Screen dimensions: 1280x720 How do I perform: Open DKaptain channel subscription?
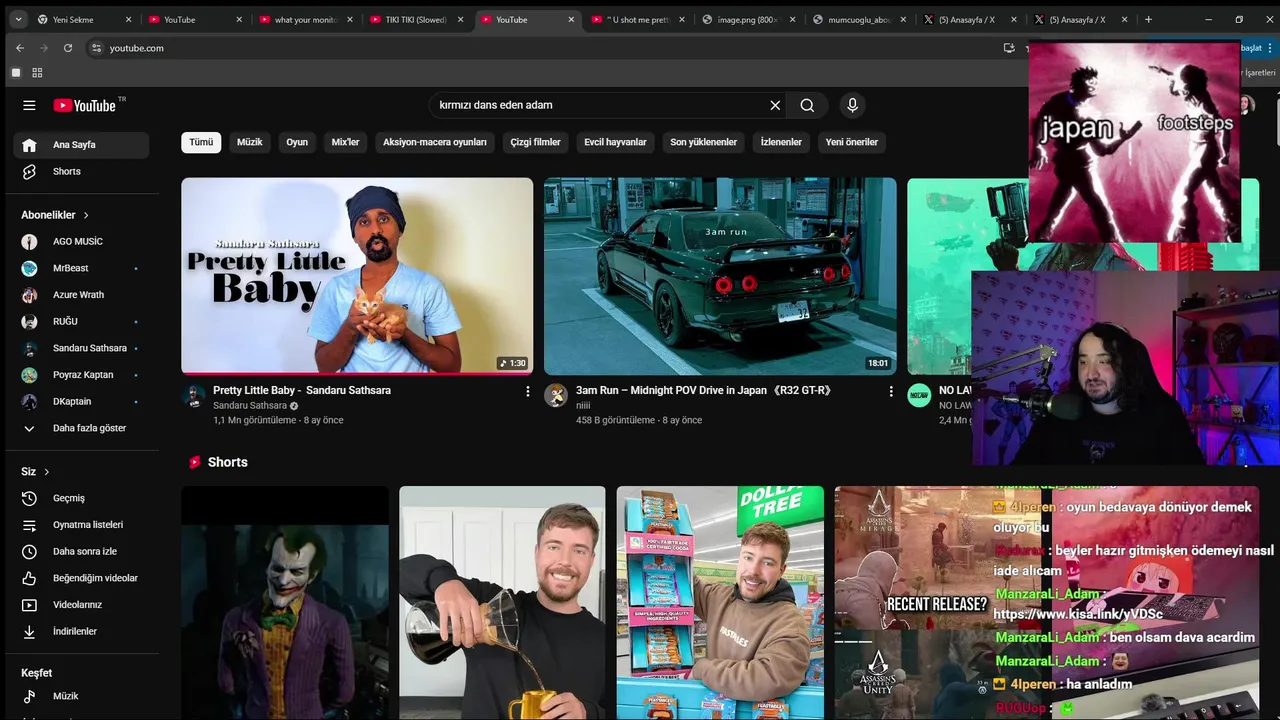(x=81, y=401)
